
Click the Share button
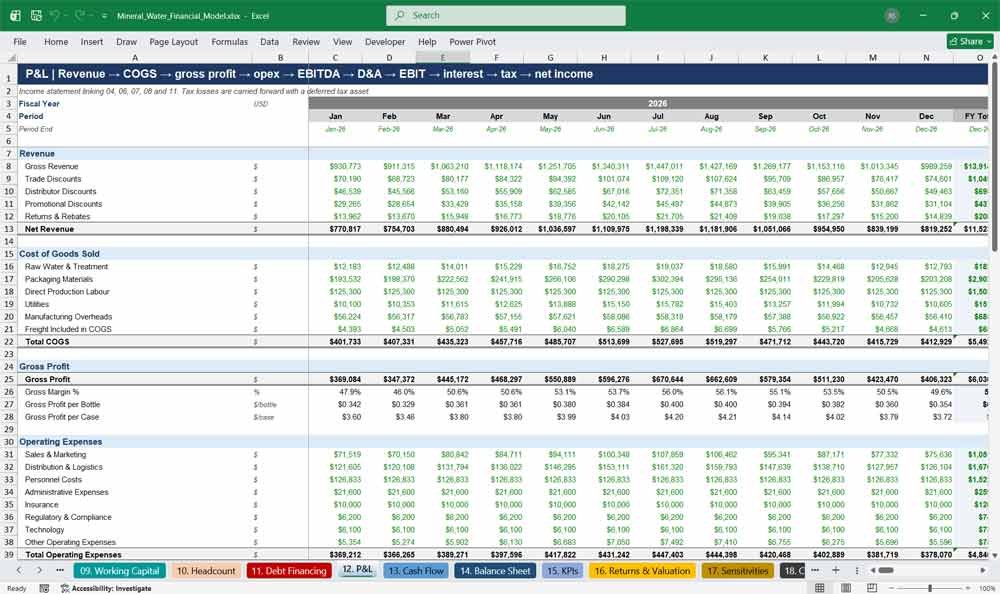970,41
